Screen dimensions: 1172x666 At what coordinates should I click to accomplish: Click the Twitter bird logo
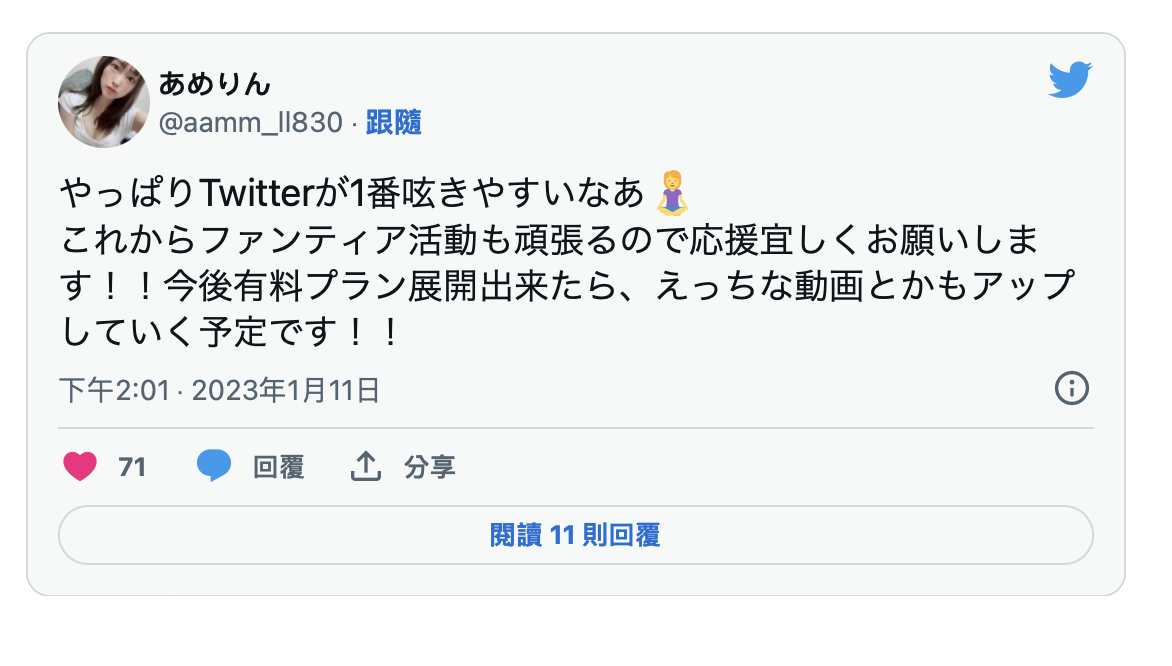point(1070,80)
